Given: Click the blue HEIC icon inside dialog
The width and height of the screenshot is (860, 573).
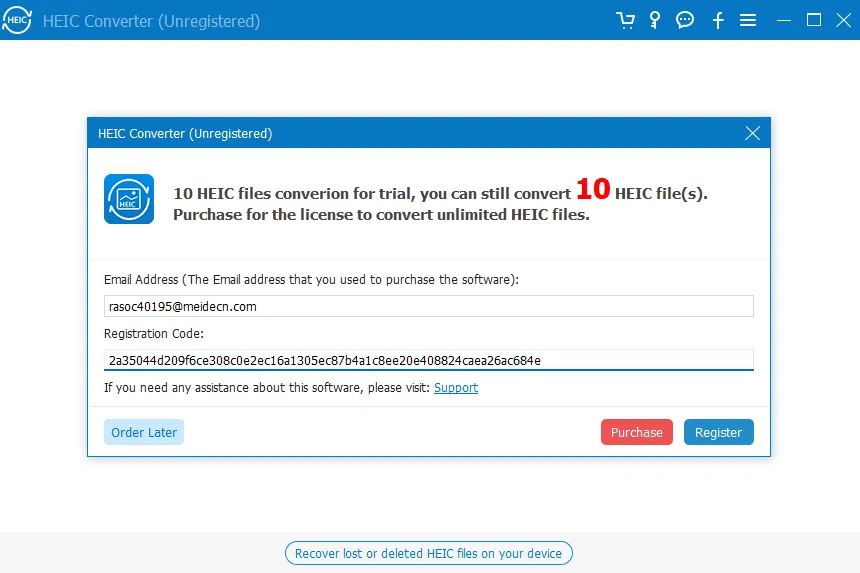Looking at the screenshot, I should 129,199.
